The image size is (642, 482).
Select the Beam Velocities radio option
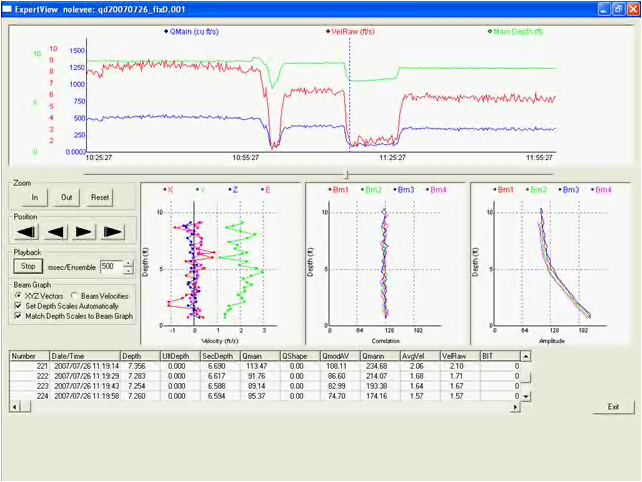pyautogui.click(x=75, y=296)
